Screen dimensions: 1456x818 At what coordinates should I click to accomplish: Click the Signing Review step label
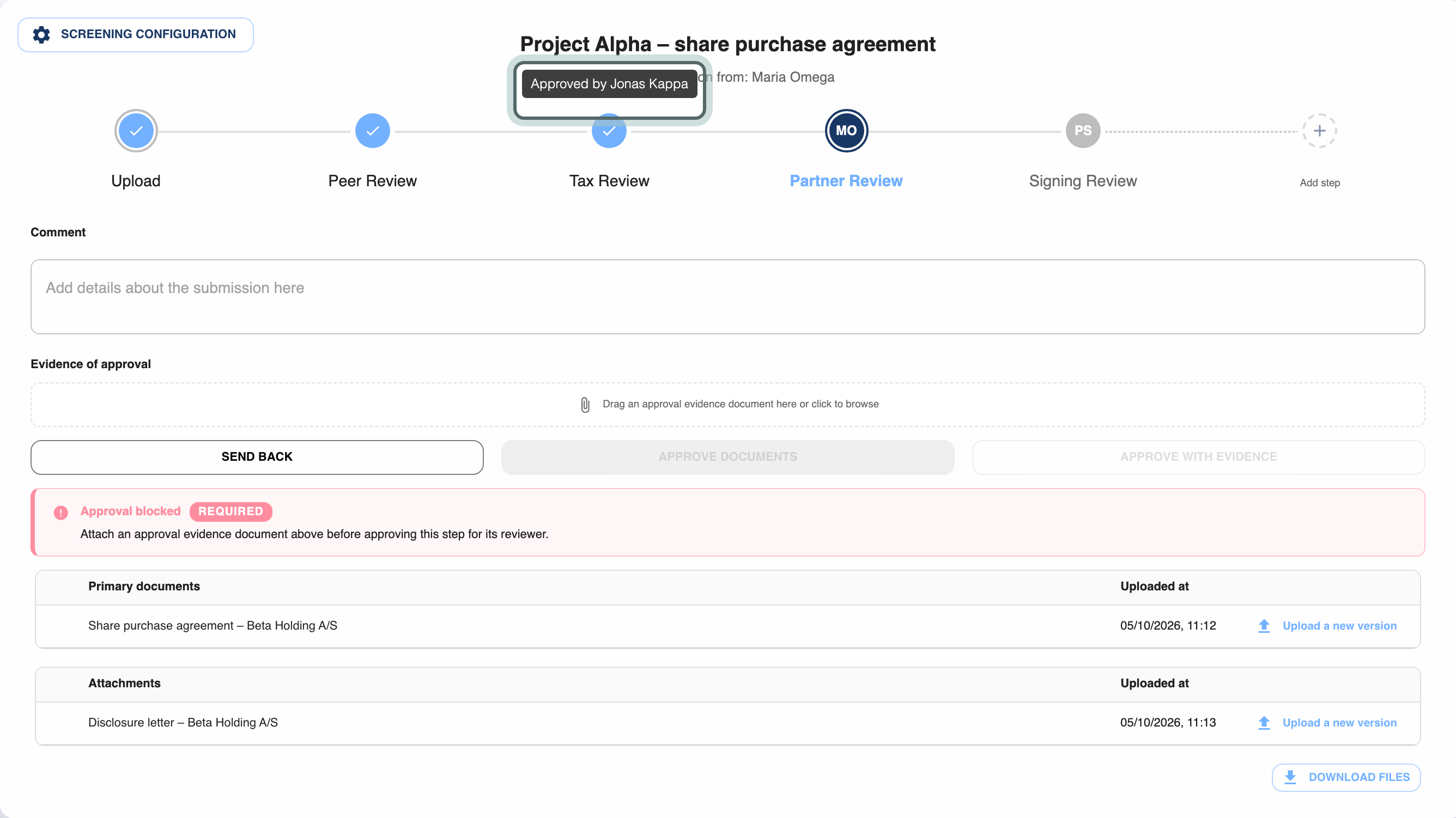coord(1083,181)
